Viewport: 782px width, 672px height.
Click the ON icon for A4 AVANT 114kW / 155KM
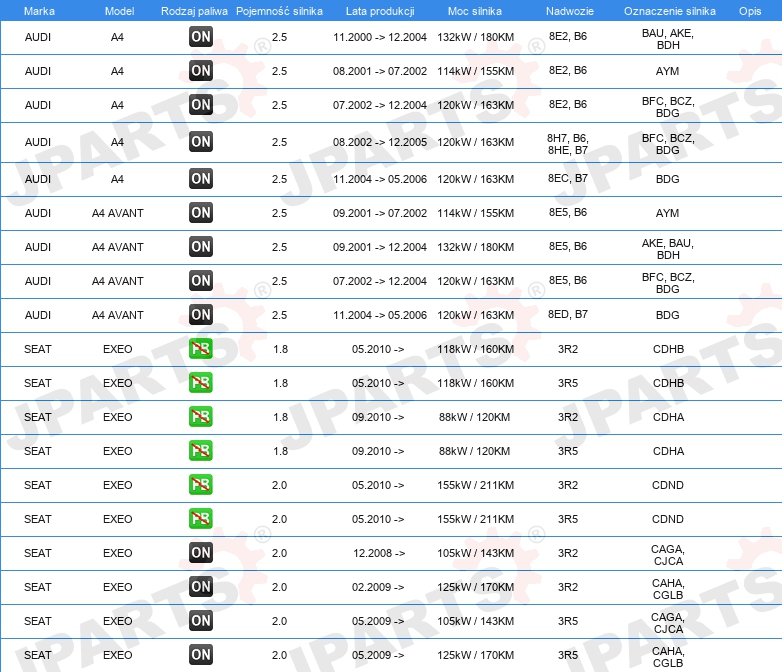[201, 212]
